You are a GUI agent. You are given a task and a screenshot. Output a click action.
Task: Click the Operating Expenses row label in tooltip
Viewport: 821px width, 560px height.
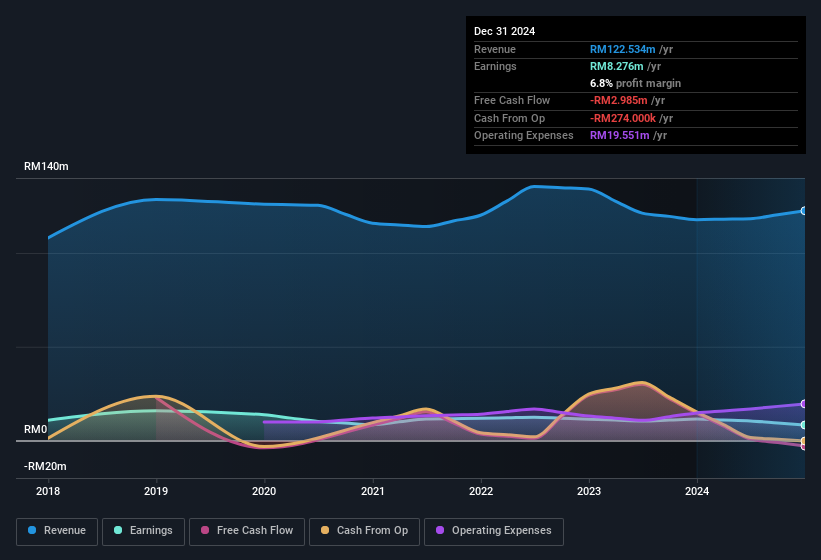pyautogui.click(x=524, y=136)
